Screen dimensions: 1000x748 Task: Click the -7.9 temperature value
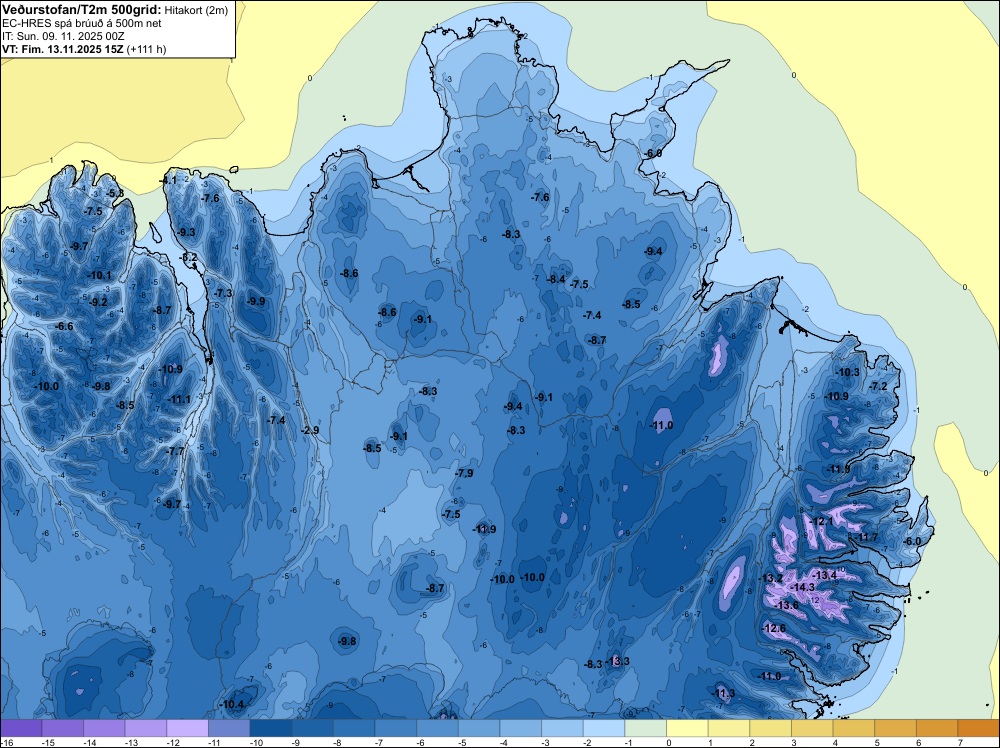coord(464,473)
